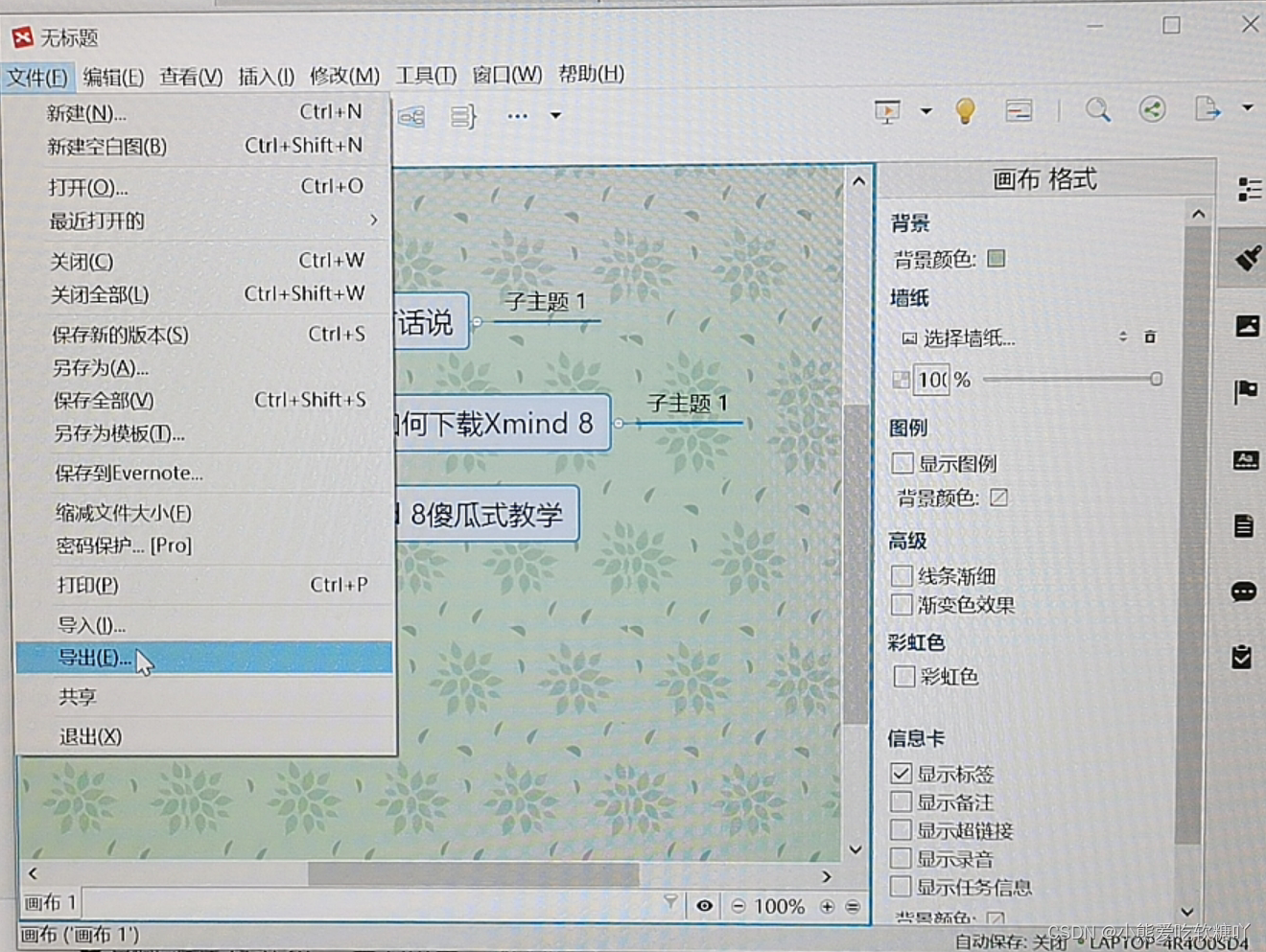This screenshot has width=1266, height=952.
Task: Open the Gantt chart view icon
Action: [x=1019, y=111]
